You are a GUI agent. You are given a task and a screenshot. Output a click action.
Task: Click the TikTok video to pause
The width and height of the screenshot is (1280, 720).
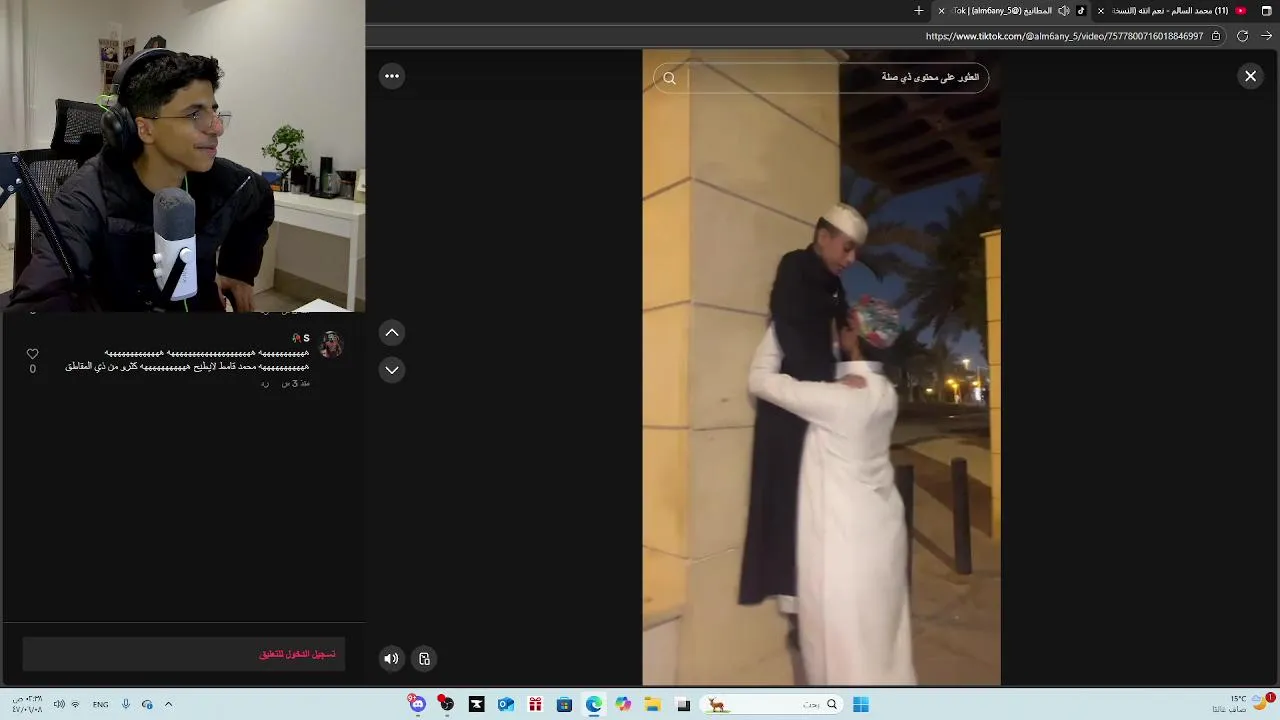coord(821,368)
